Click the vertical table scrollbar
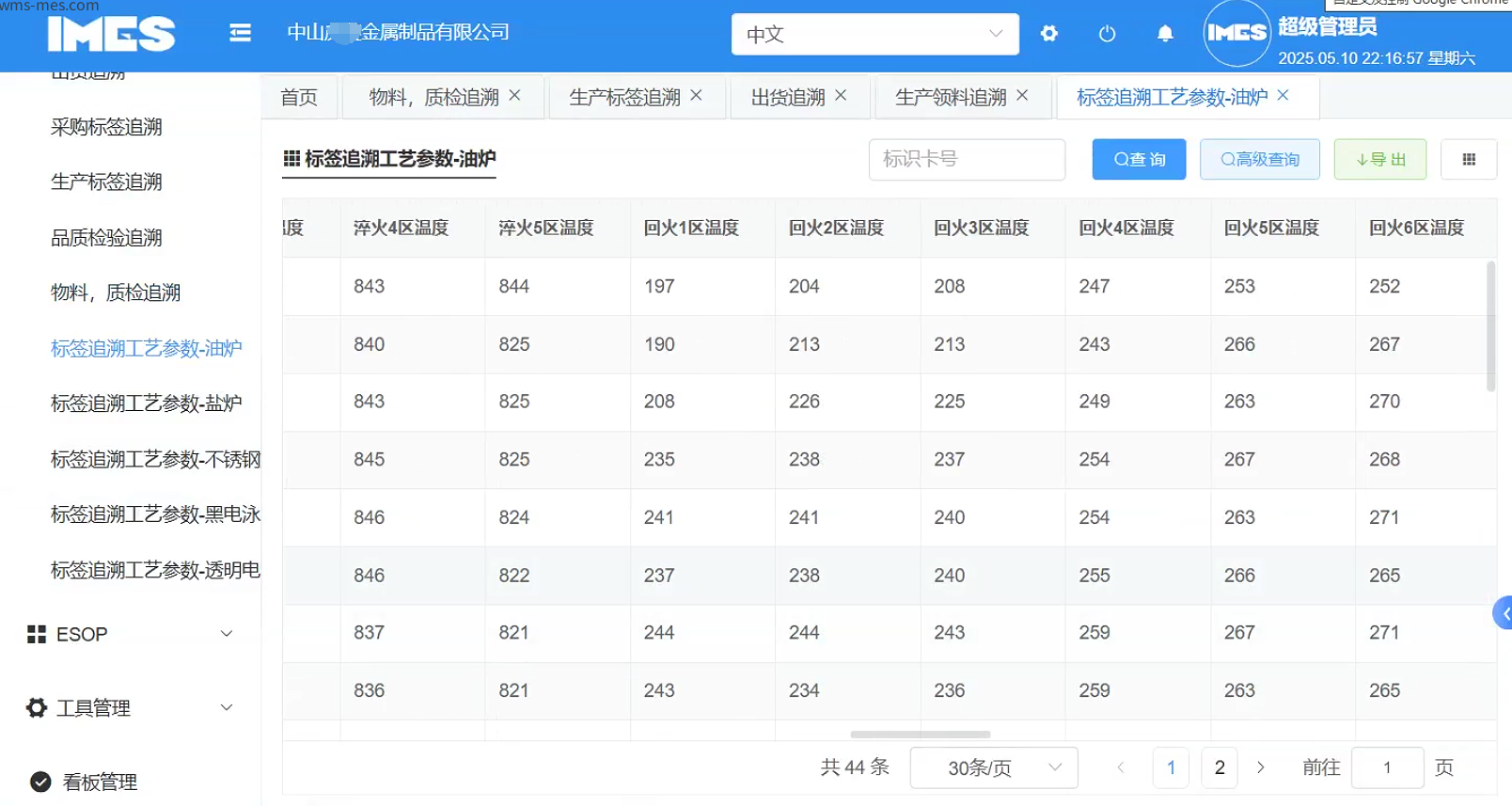This screenshot has width=1512, height=806. click(x=1491, y=326)
